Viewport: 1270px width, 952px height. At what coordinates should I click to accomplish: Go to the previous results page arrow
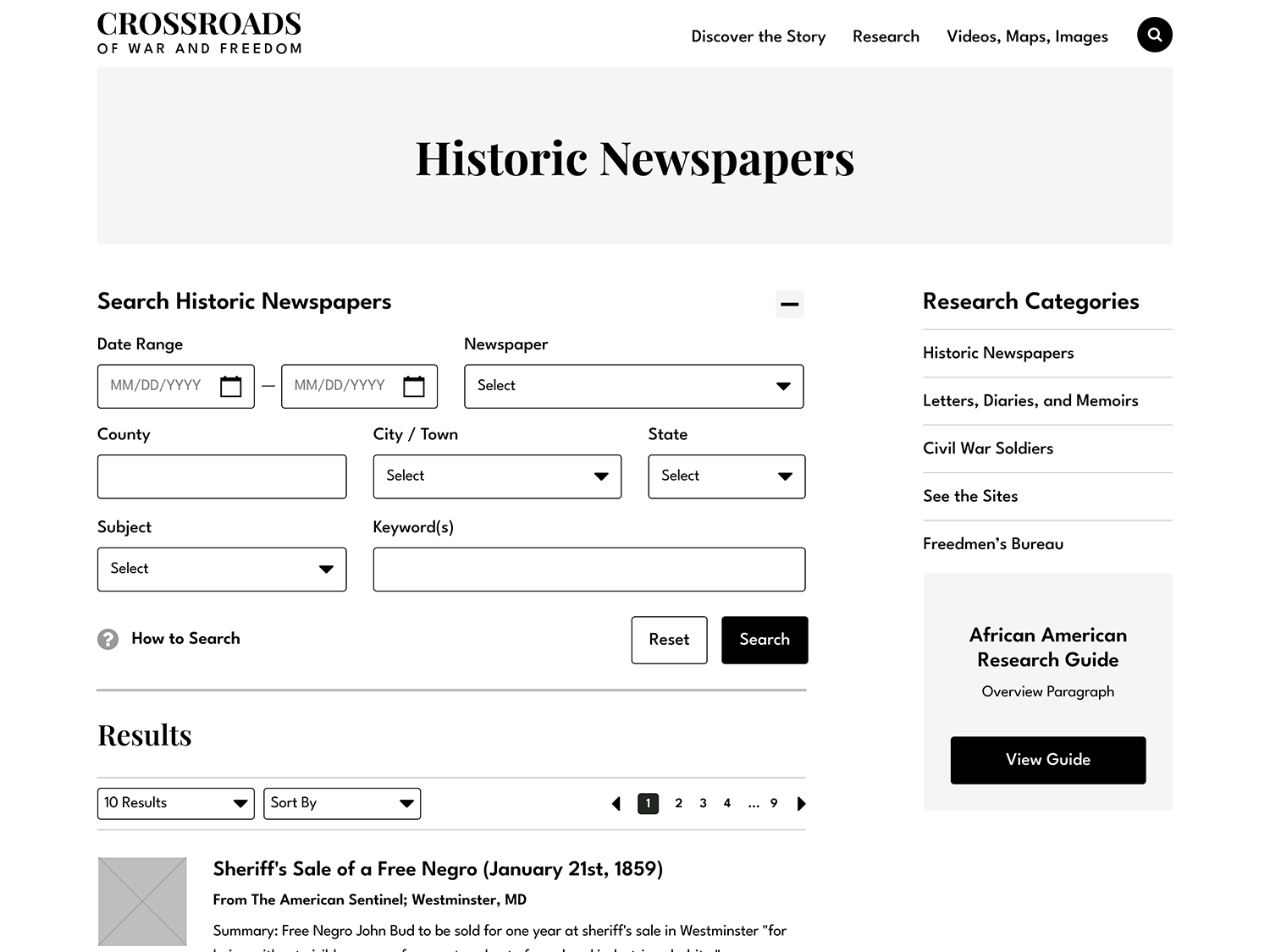tap(616, 804)
